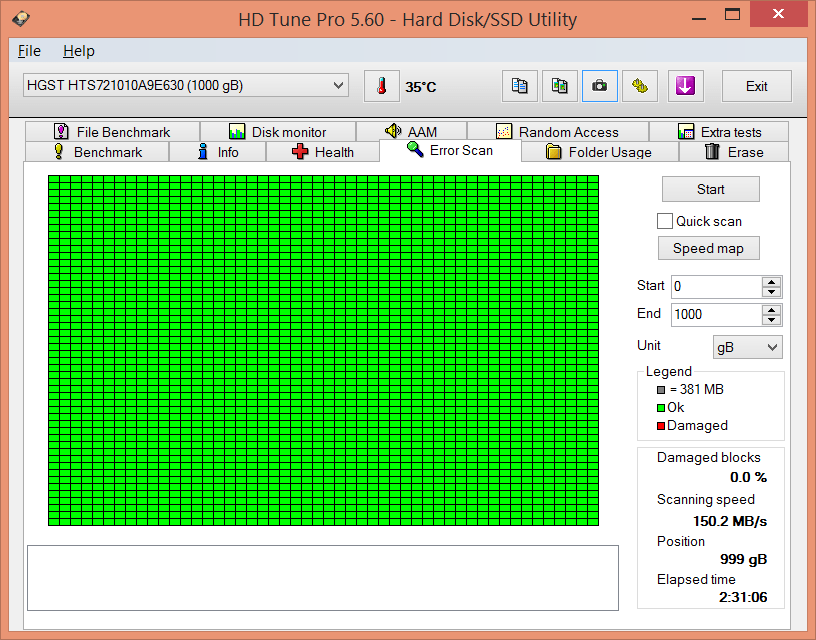
Task: Select the Error Scan tab
Action: (450, 150)
